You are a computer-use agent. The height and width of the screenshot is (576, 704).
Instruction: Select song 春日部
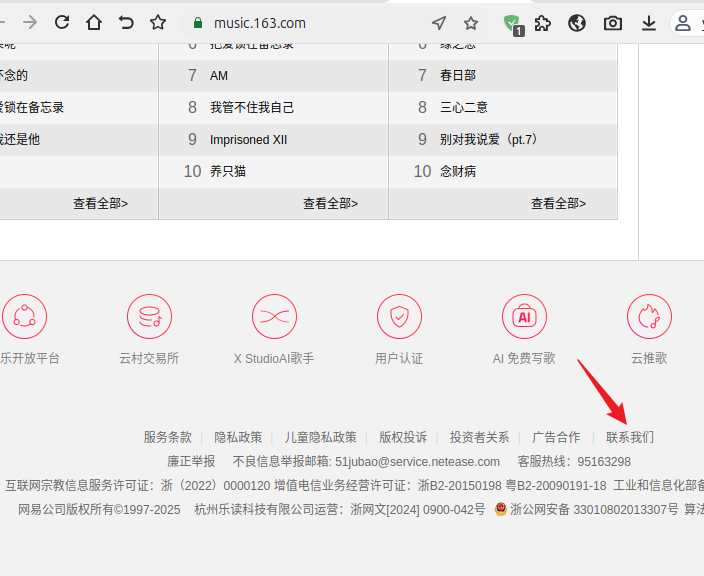[458, 75]
